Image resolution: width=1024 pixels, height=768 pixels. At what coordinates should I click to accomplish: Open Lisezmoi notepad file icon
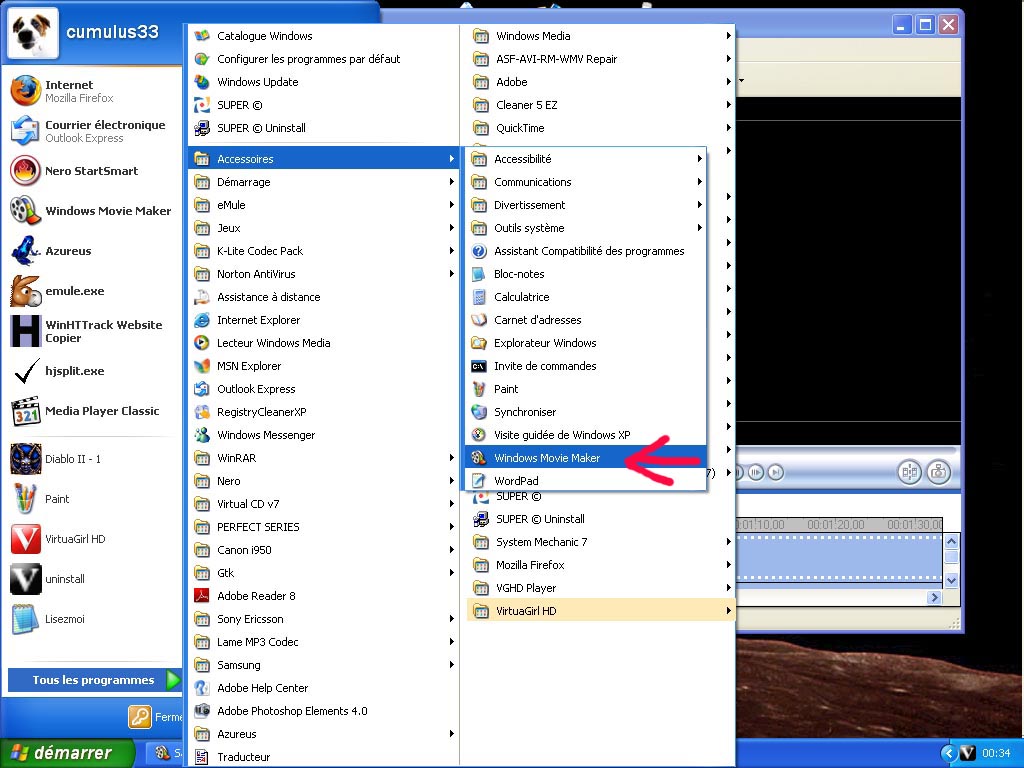25,619
